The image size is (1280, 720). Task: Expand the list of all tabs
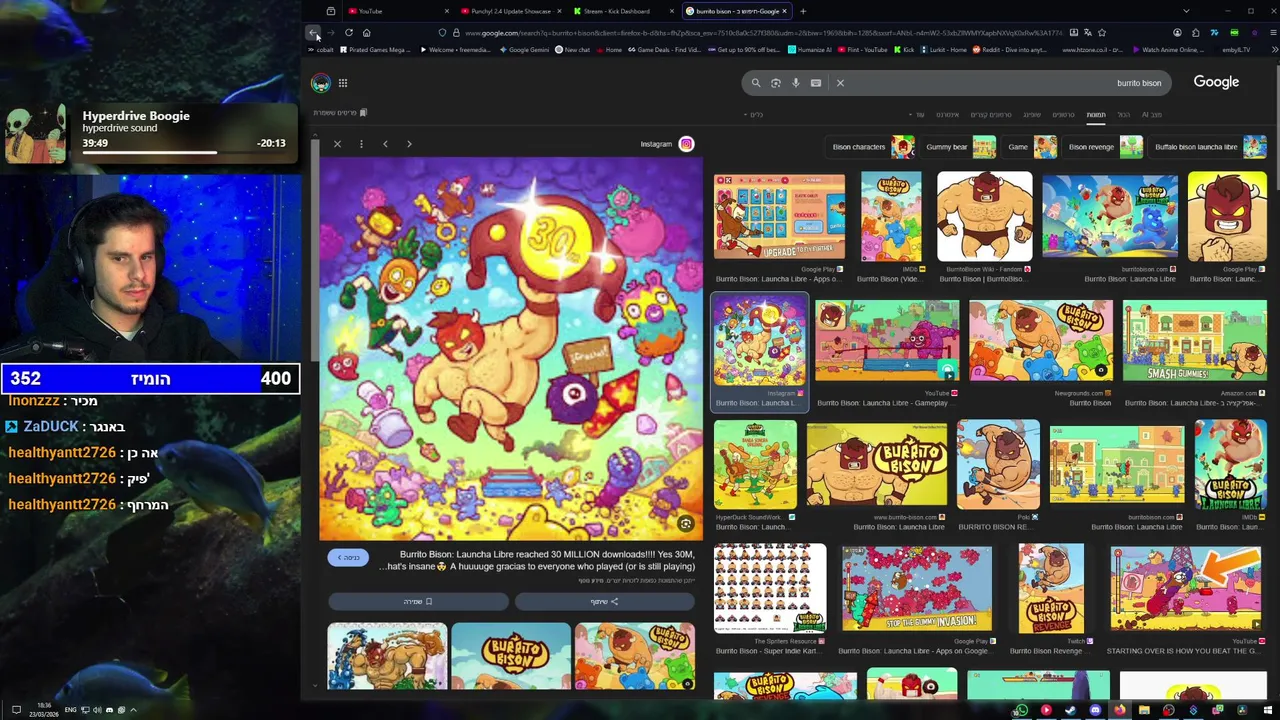(1186, 11)
